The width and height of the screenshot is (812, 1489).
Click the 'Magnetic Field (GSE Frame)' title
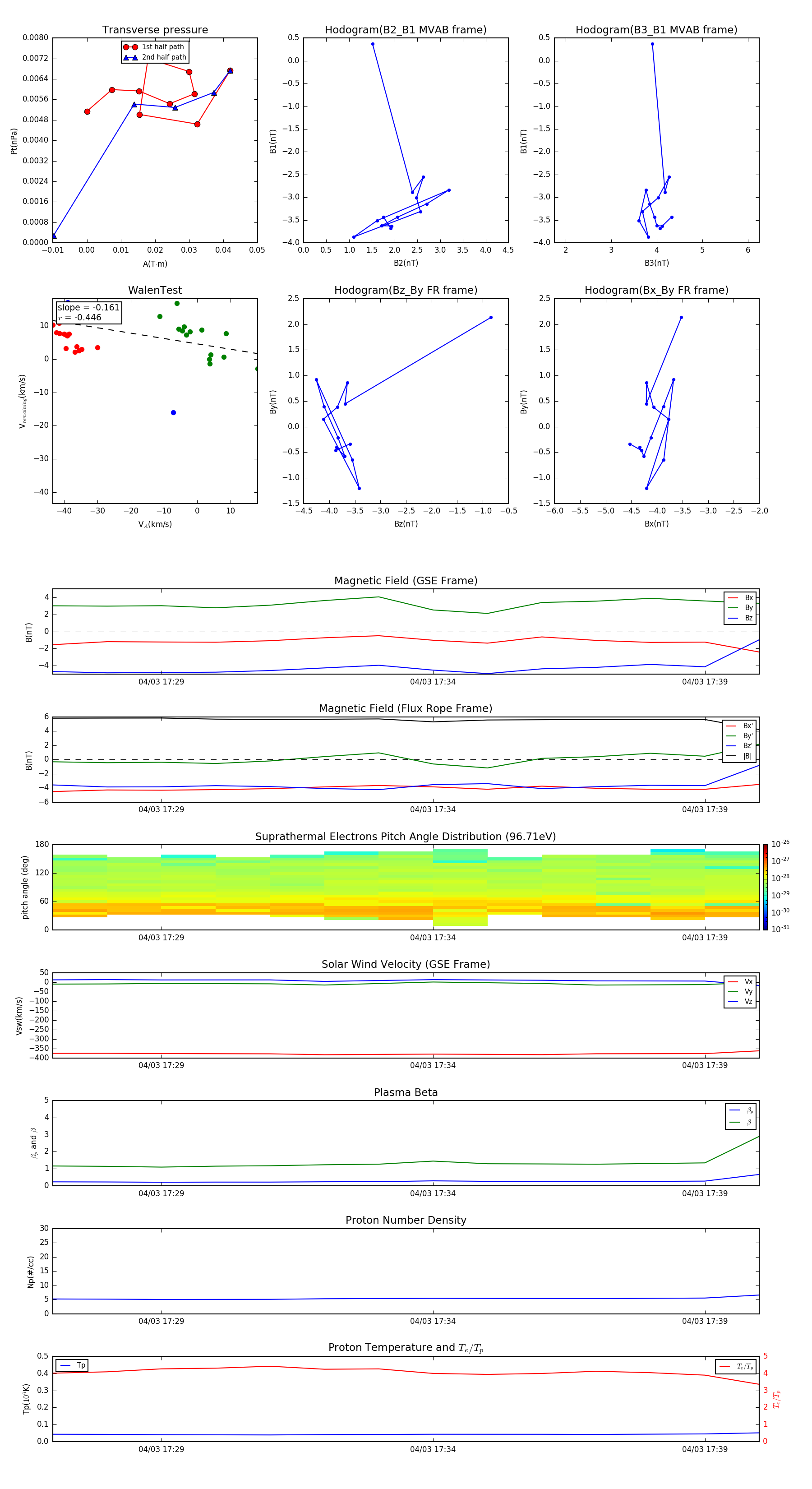[405, 581]
